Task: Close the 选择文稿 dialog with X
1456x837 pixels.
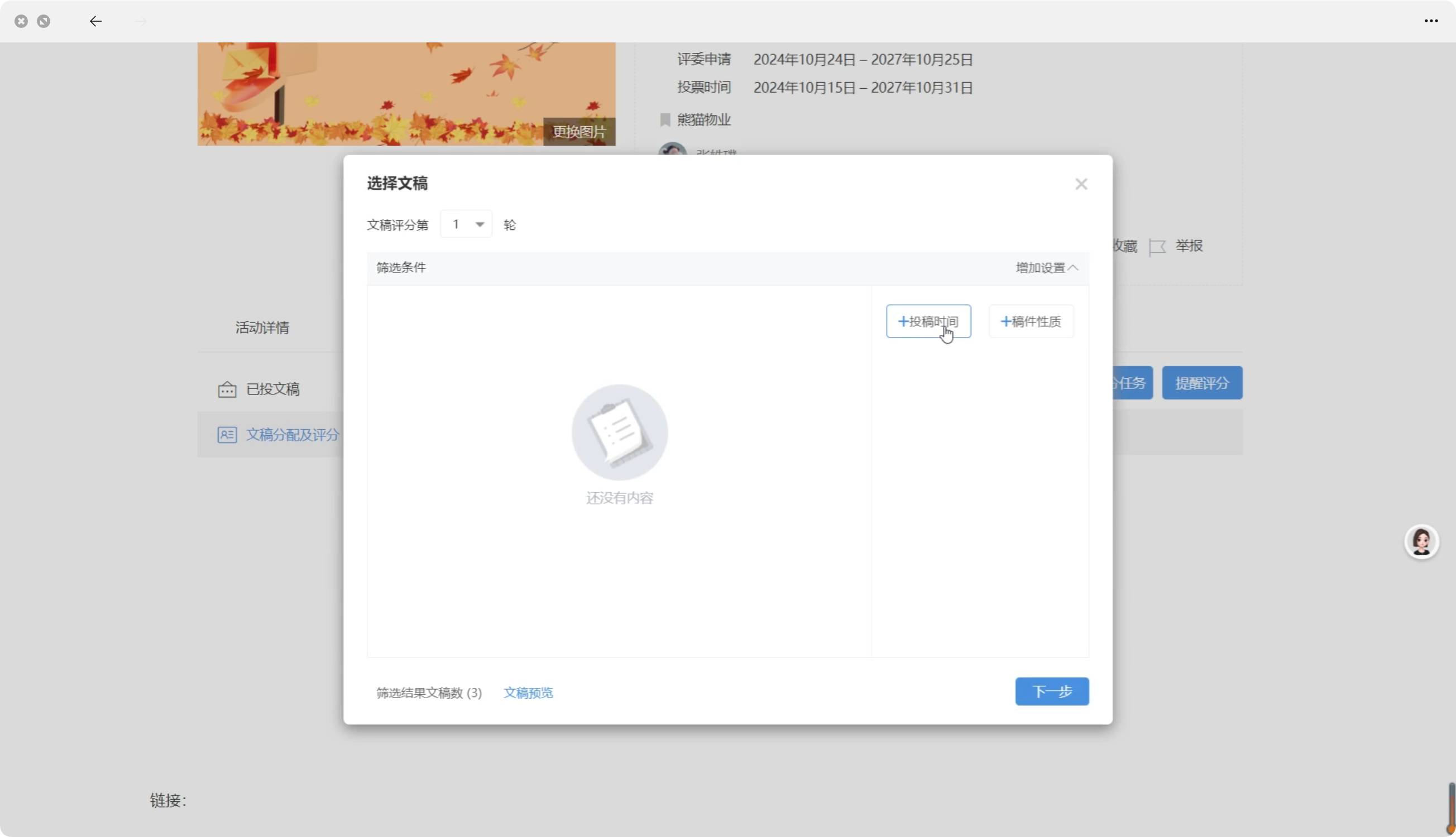Action: click(1081, 184)
